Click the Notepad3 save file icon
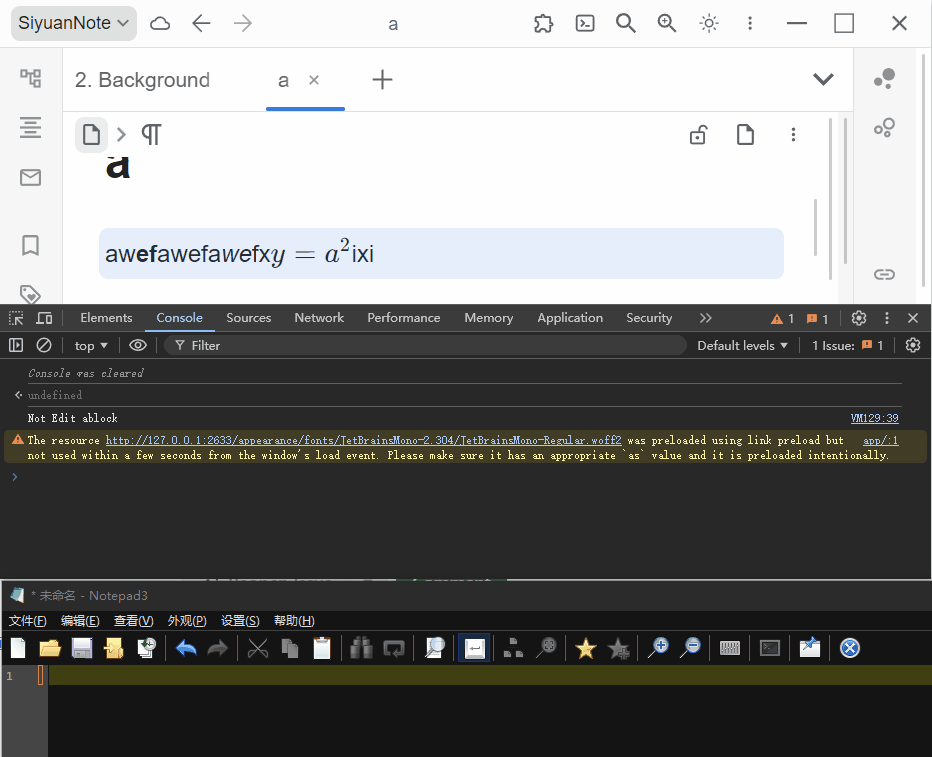This screenshot has height=757, width=932. 82,648
